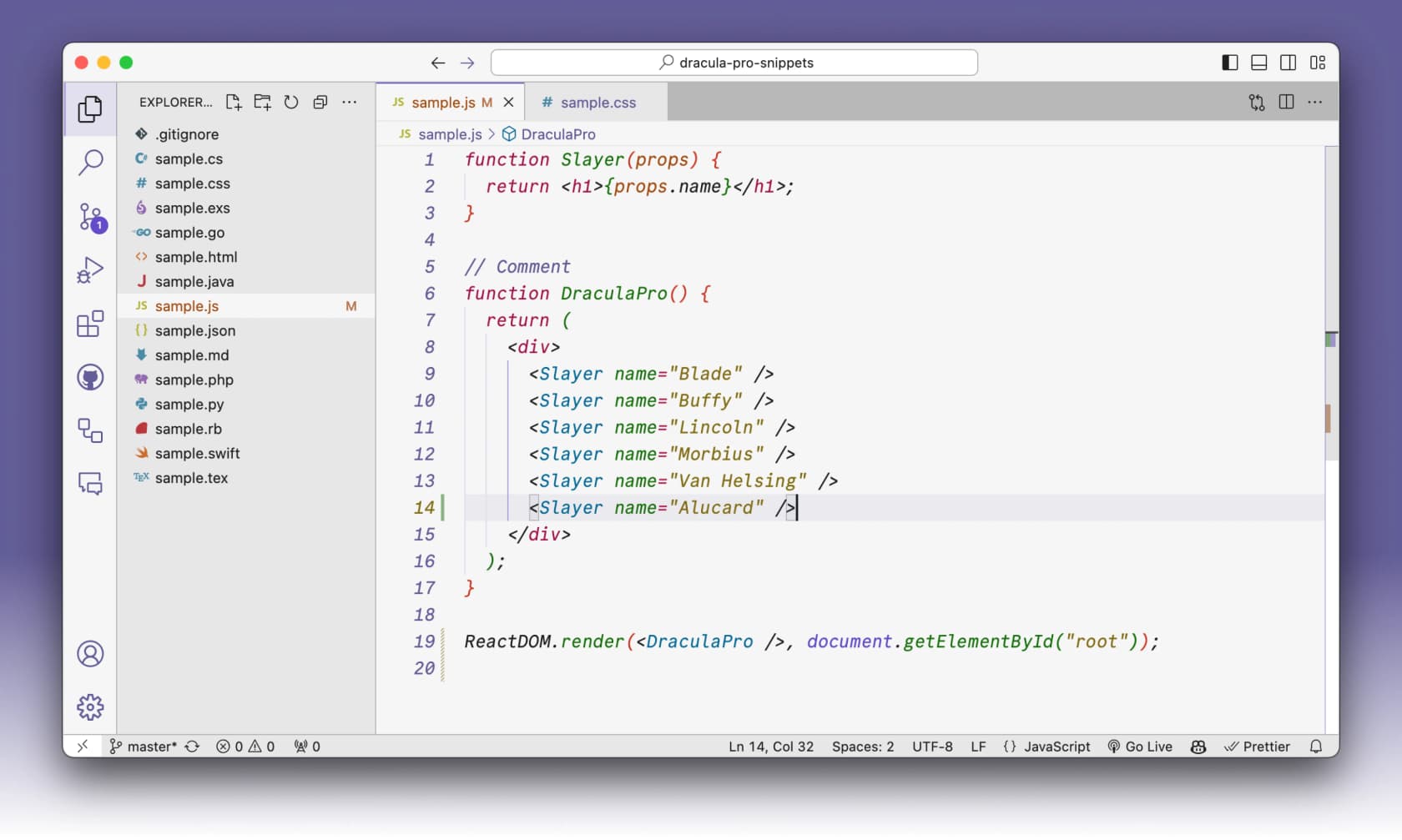
Task: Open the Source Control view
Action: [x=89, y=217]
